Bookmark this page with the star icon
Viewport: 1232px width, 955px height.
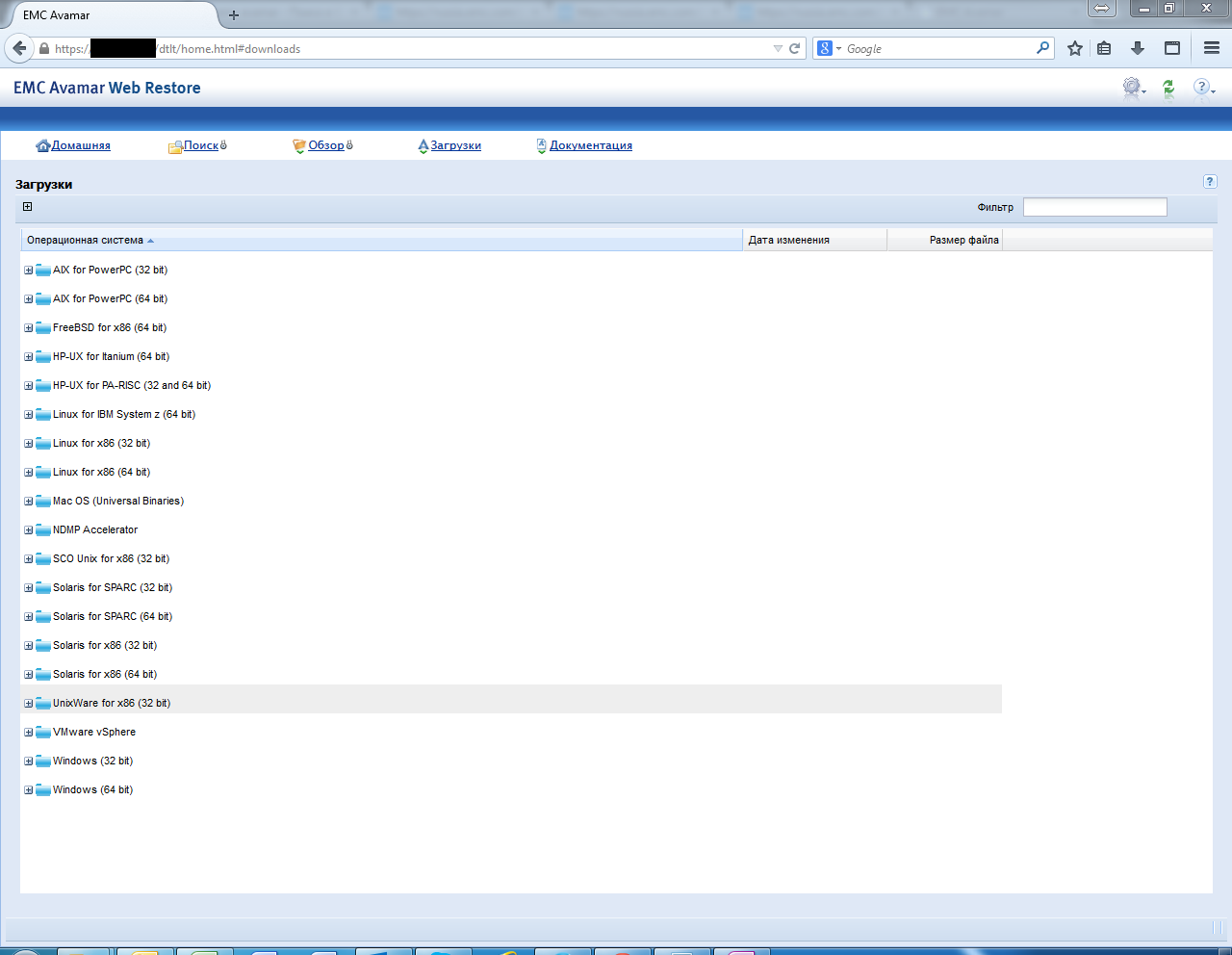point(1075,48)
